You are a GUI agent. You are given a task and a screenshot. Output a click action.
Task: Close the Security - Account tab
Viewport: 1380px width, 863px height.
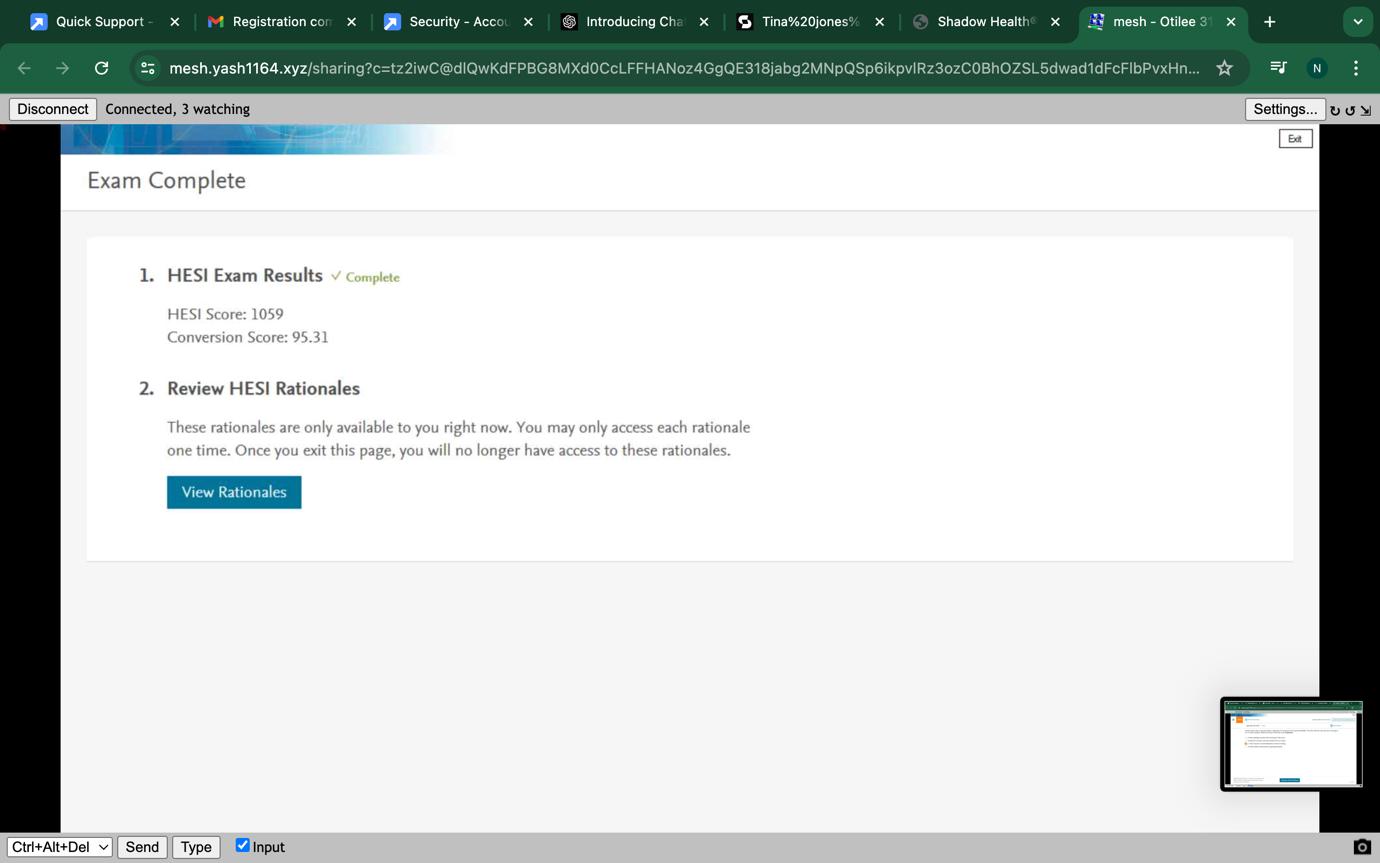click(x=528, y=21)
